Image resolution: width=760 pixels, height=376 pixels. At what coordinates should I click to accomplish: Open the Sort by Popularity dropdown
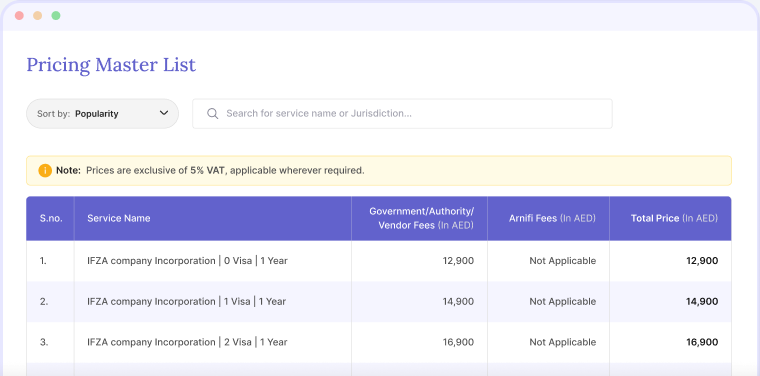click(102, 114)
